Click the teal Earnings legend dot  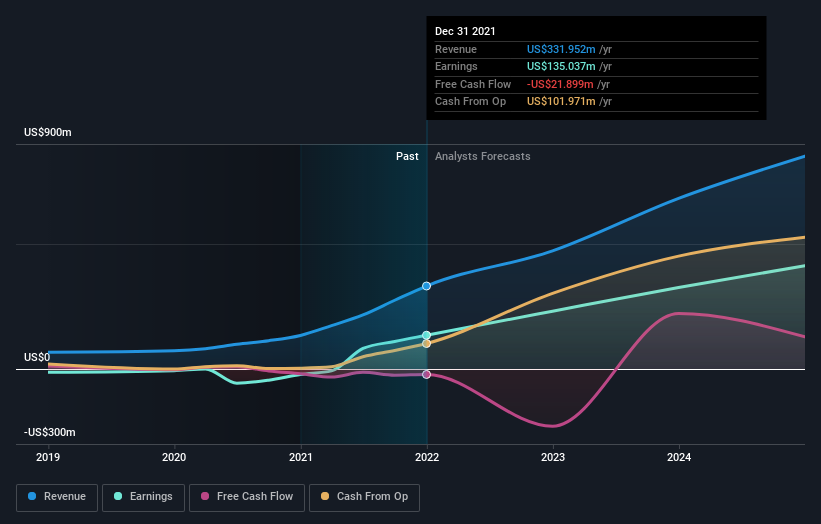(118, 496)
